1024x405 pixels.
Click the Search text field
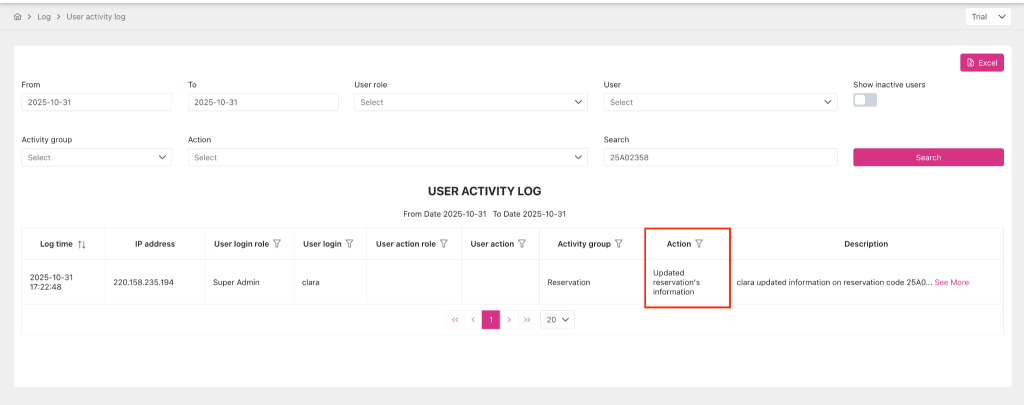click(720, 157)
